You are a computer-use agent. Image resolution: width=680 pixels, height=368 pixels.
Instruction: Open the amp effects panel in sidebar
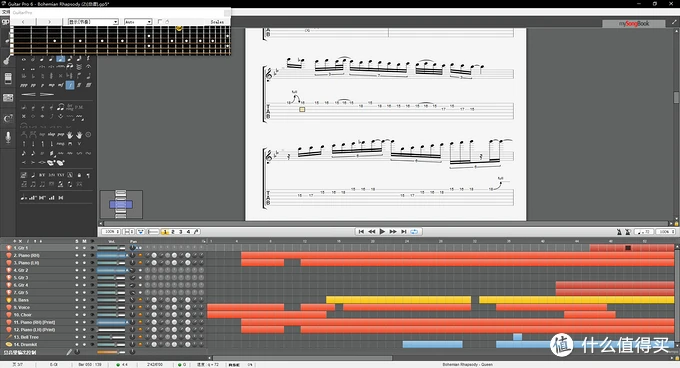8,78
